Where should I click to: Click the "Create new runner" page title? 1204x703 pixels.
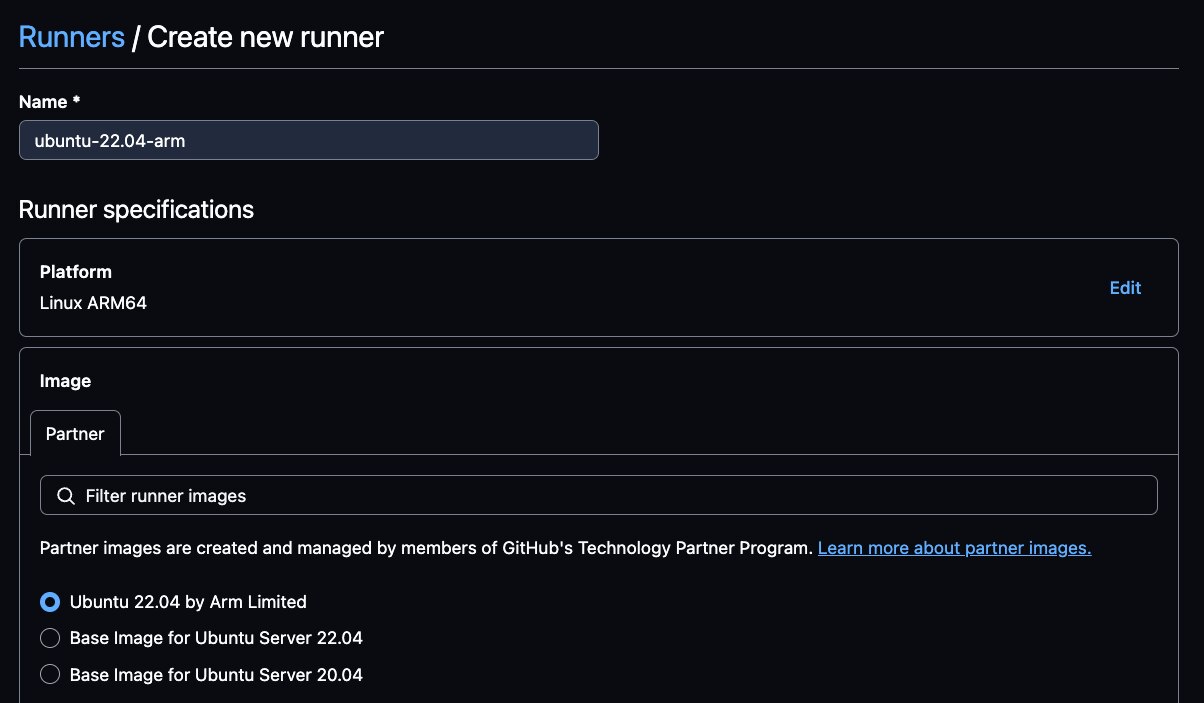(264, 36)
